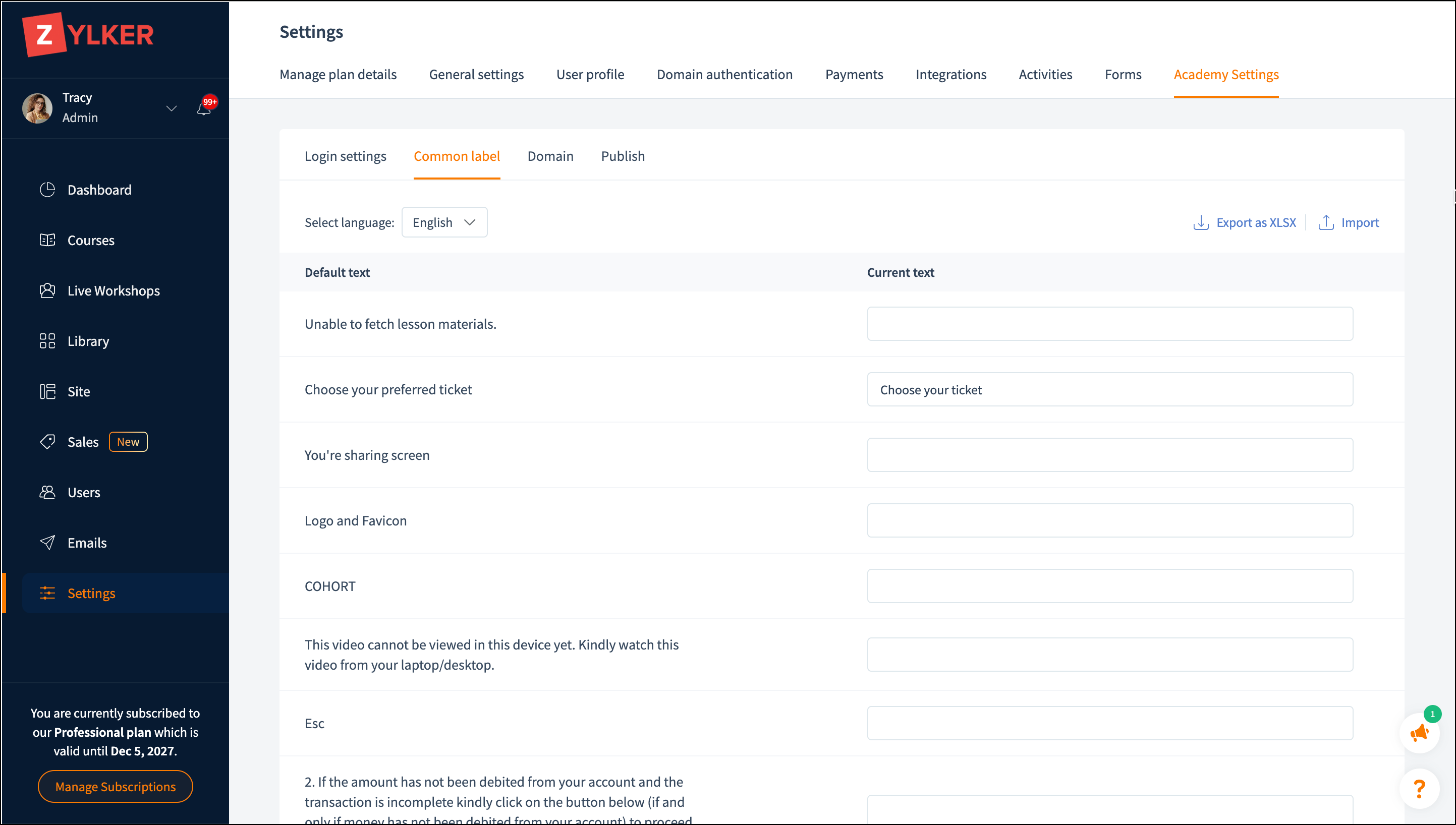Open the English language dropdown

coord(444,222)
